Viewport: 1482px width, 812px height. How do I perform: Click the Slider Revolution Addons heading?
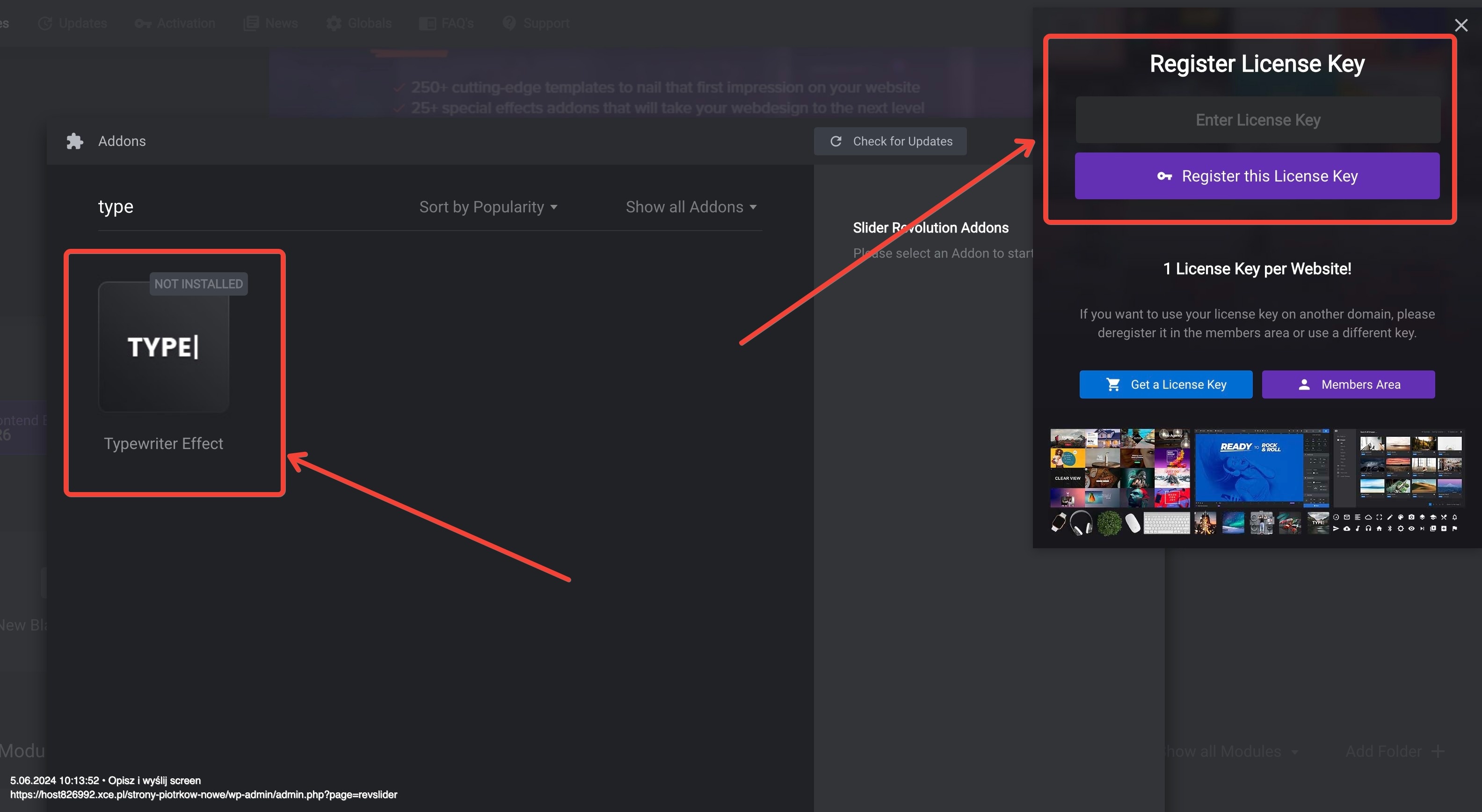(x=930, y=228)
